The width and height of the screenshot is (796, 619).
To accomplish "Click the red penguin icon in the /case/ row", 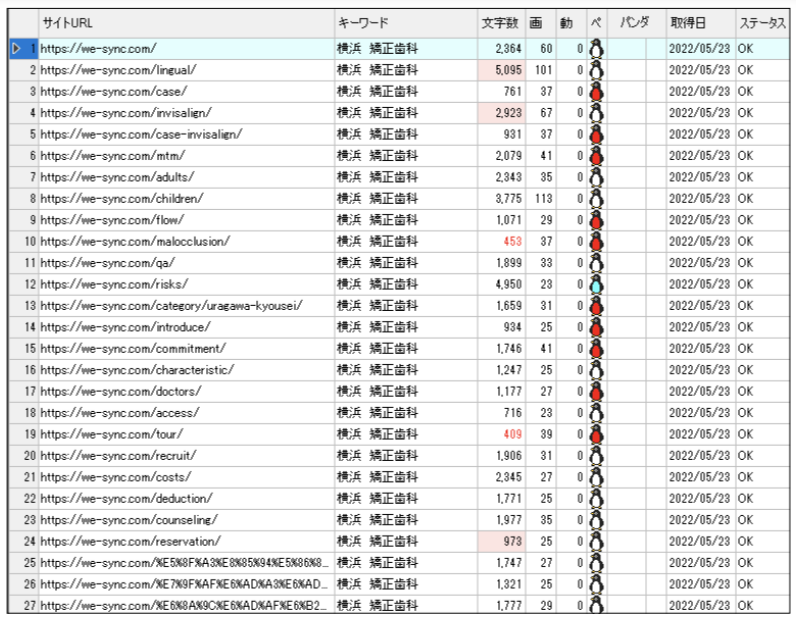I will point(597,92).
